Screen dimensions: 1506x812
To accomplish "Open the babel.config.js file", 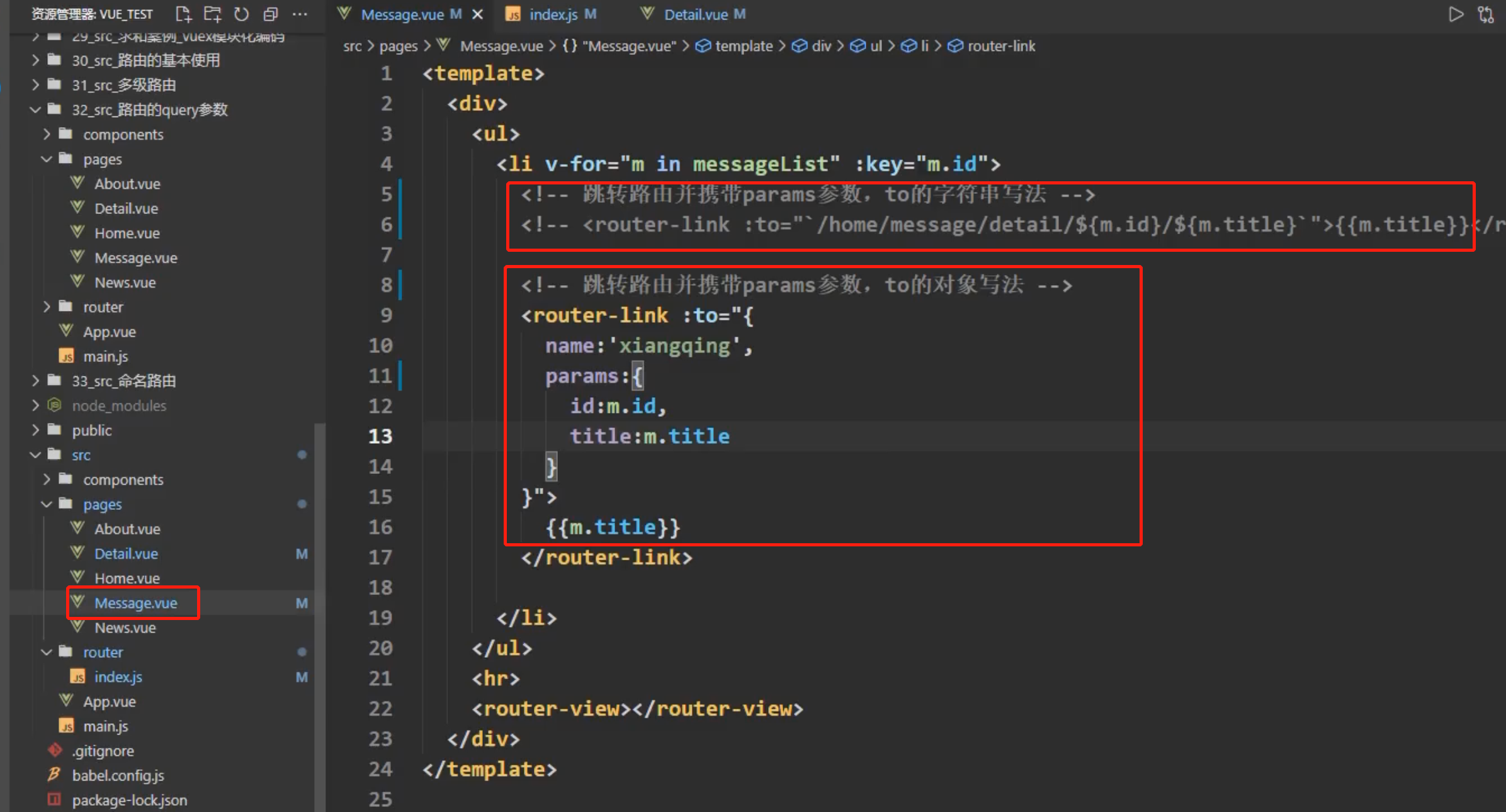I will [x=118, y=775].
